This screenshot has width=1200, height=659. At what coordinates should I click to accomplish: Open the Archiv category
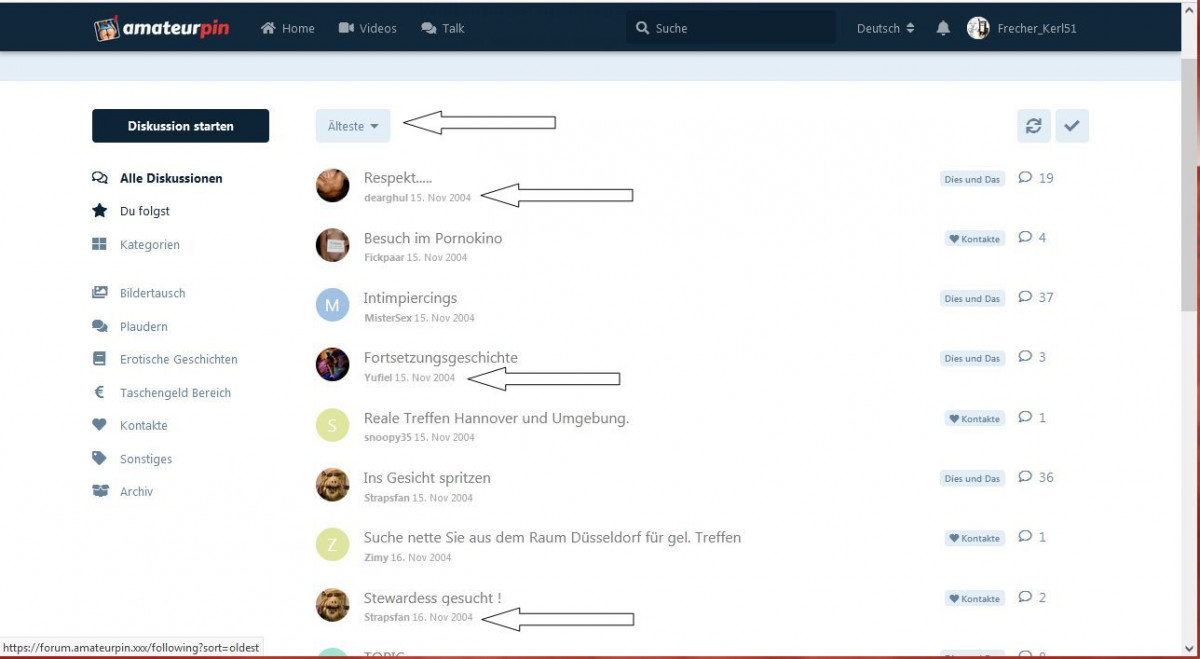(136, 492)
